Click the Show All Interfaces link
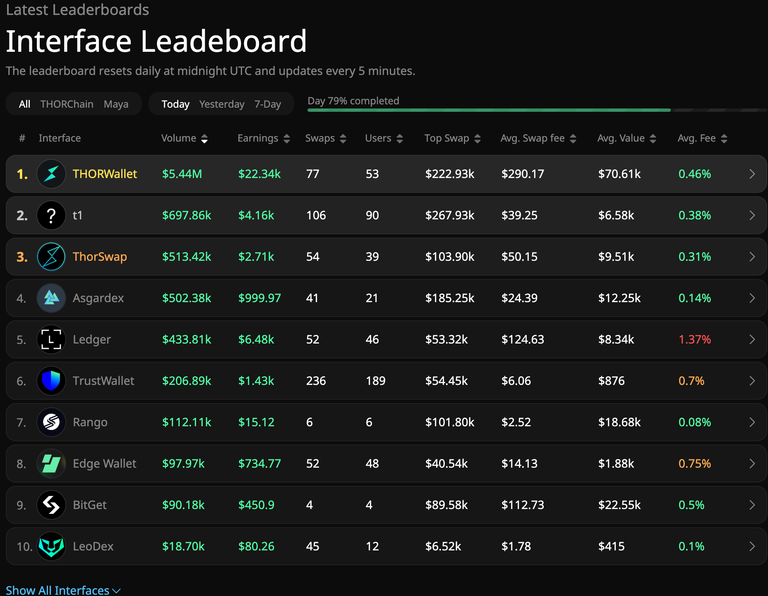Viewport: 768px width, 596px height. click(63, 590)
